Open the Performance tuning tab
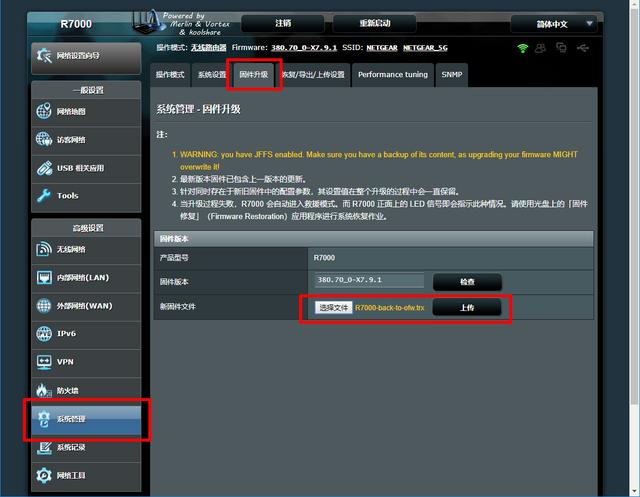Screen dimensions: 640x497 [393, 75]
